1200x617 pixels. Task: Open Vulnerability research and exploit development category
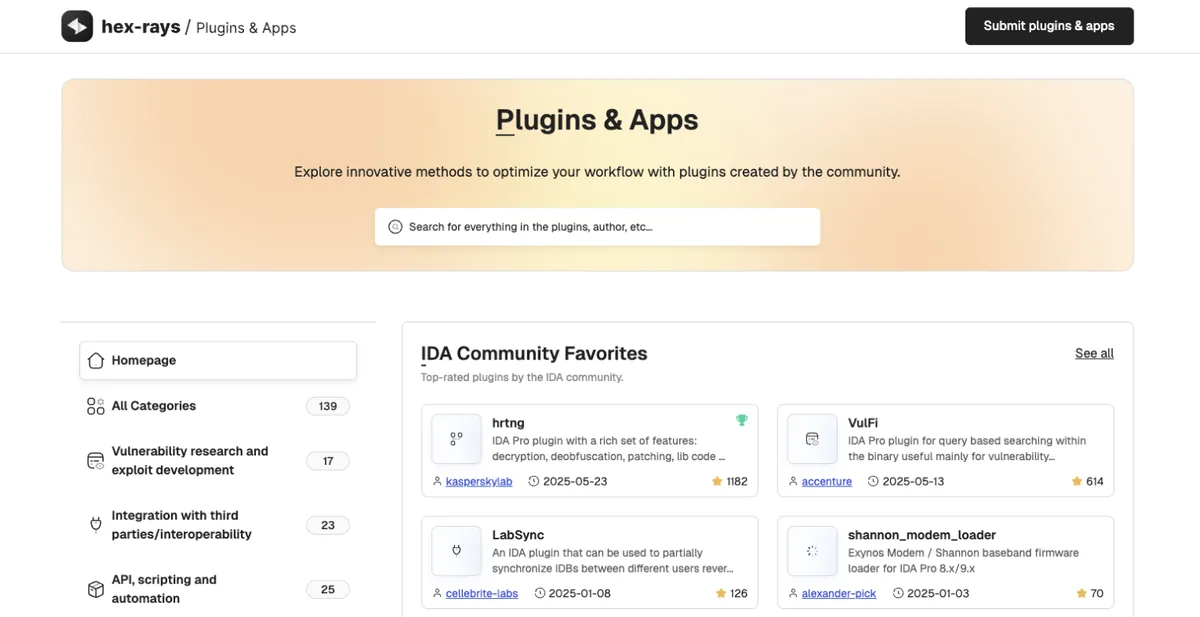(x=218, y=461)
